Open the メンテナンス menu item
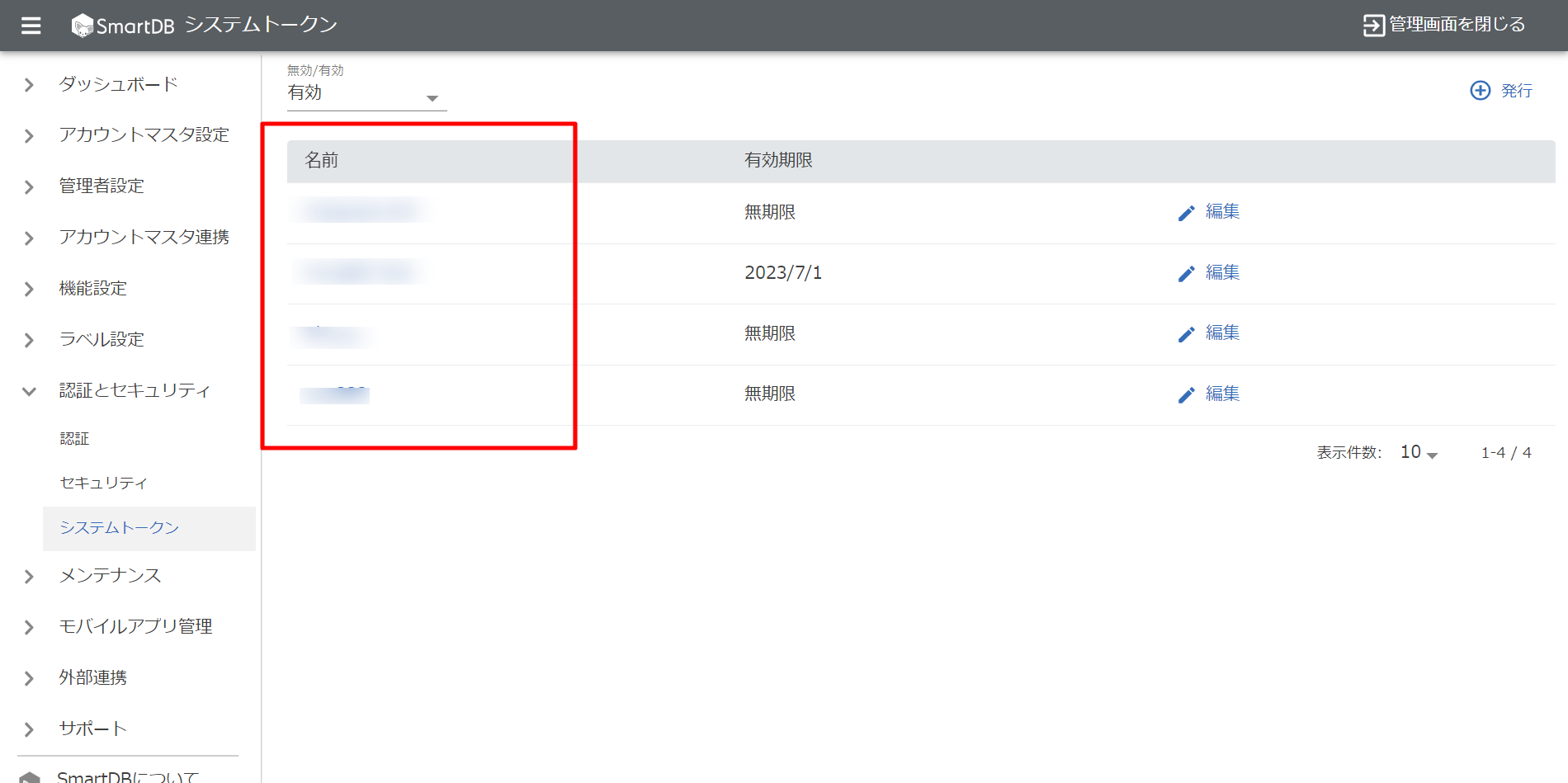The width and height of the screenshot is (1568, 783). point(110,575)
